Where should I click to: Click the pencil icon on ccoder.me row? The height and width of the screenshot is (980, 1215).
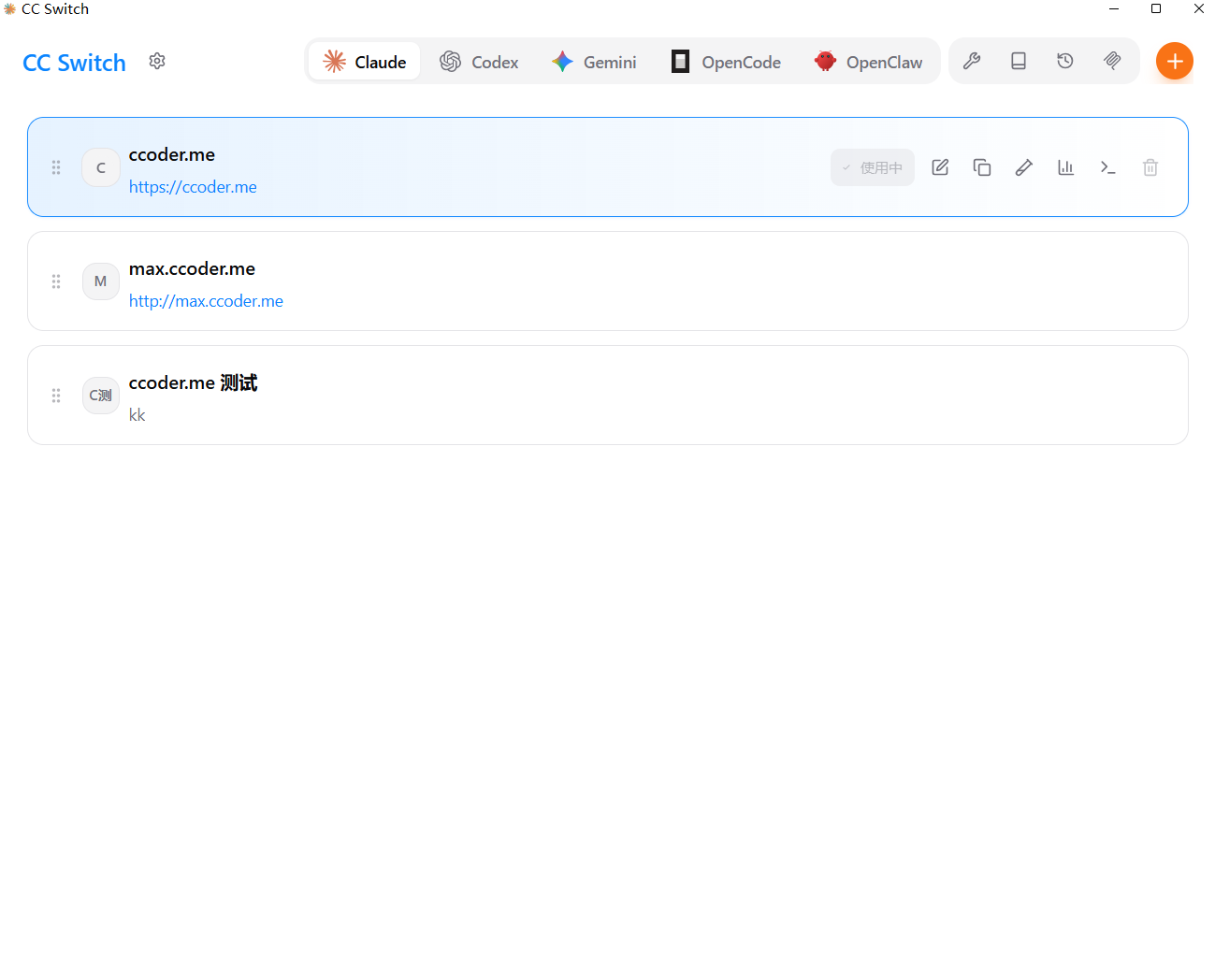[x=1024, y=167]
